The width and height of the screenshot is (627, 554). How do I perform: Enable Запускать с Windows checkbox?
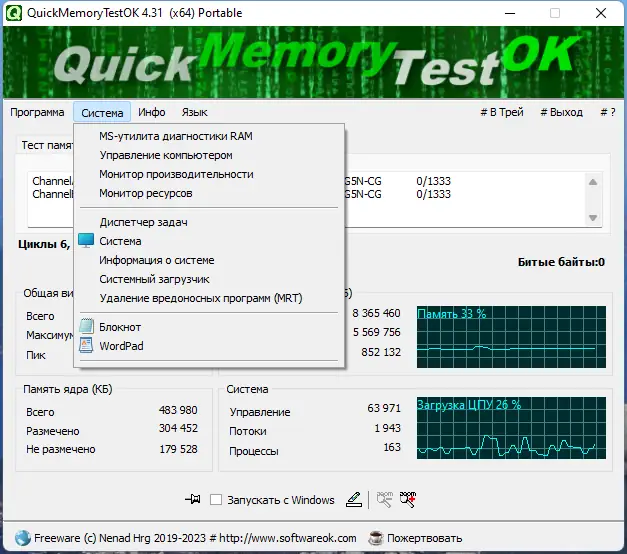point(216,500)
